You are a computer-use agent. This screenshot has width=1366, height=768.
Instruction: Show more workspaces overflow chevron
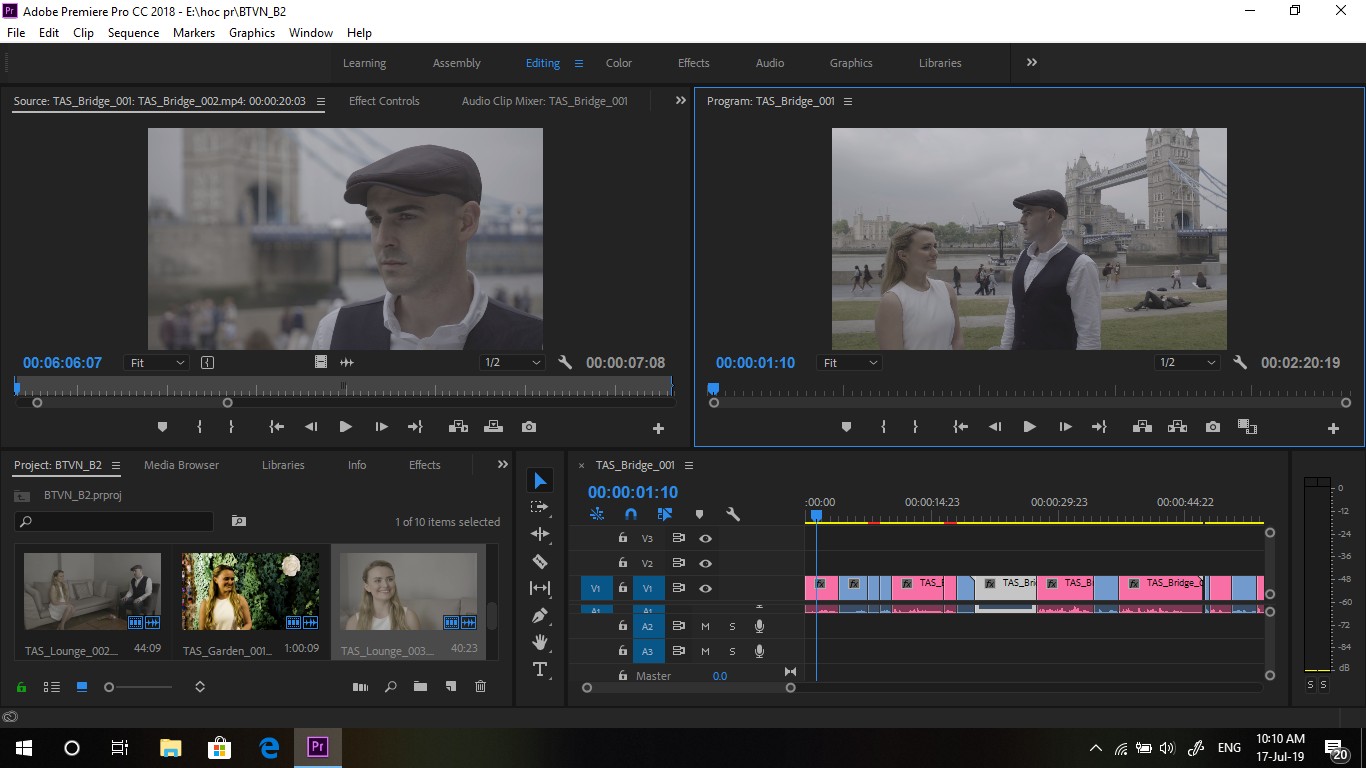(1031, 62)
